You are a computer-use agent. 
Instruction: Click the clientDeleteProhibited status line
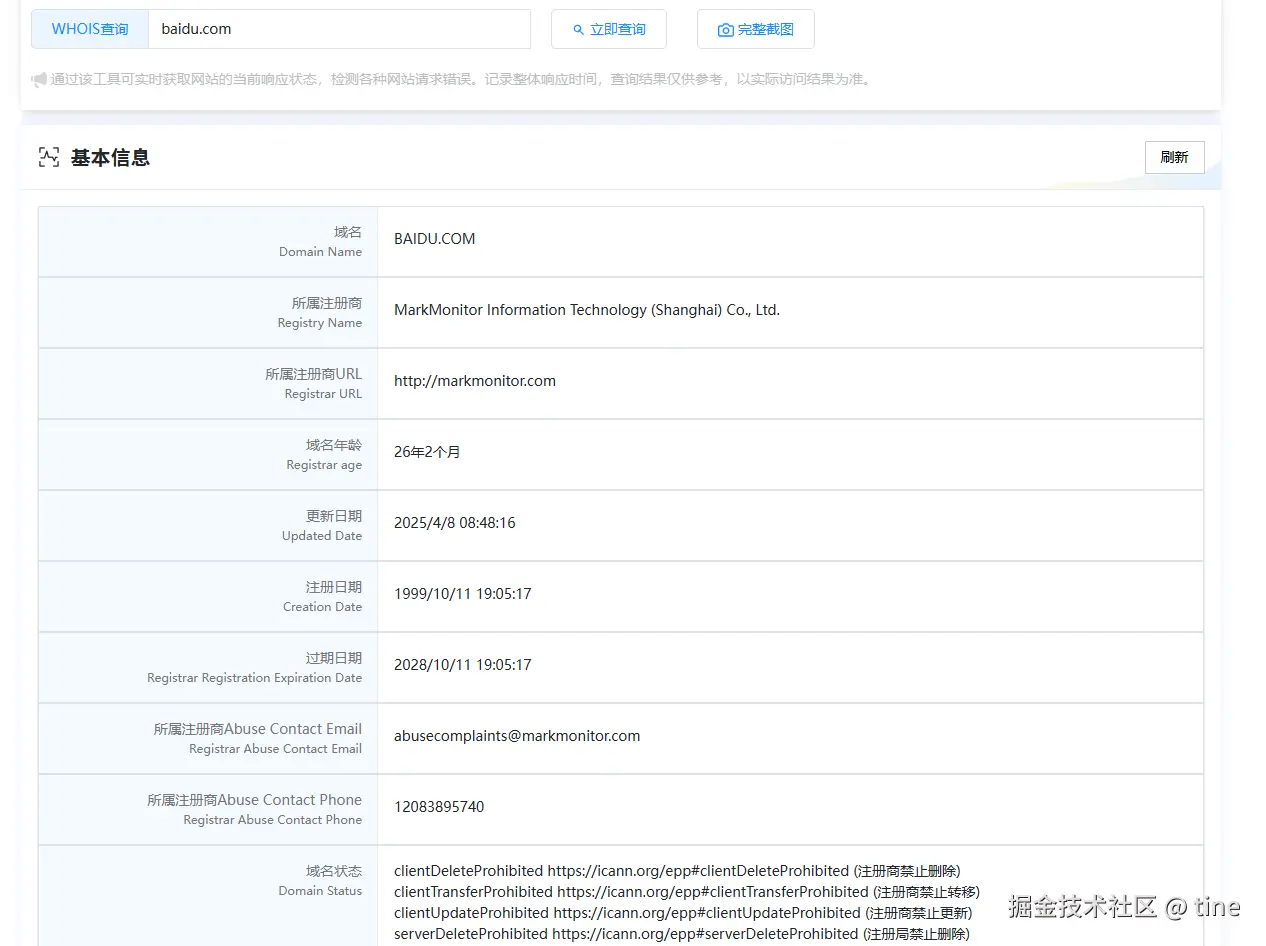(677, 871)
